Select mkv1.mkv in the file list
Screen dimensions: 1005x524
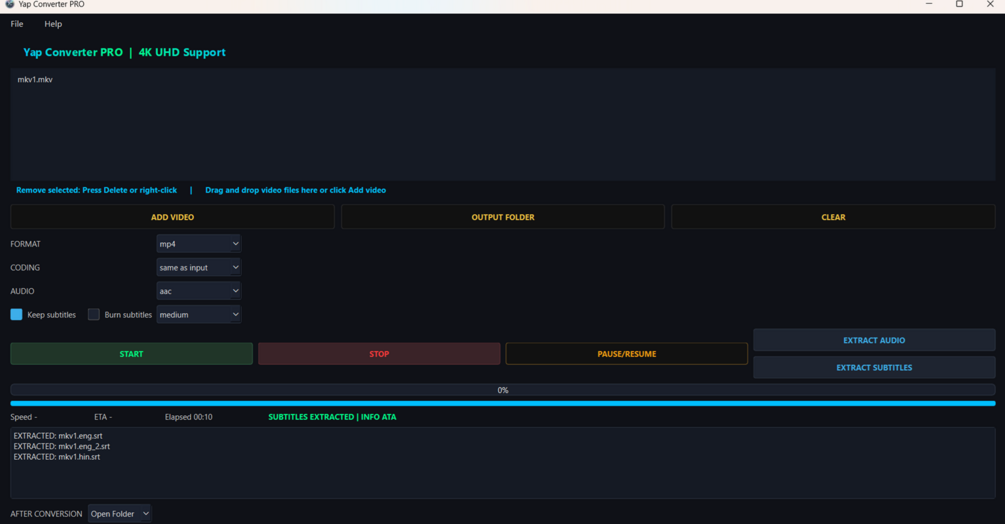(x=35, y=79)
